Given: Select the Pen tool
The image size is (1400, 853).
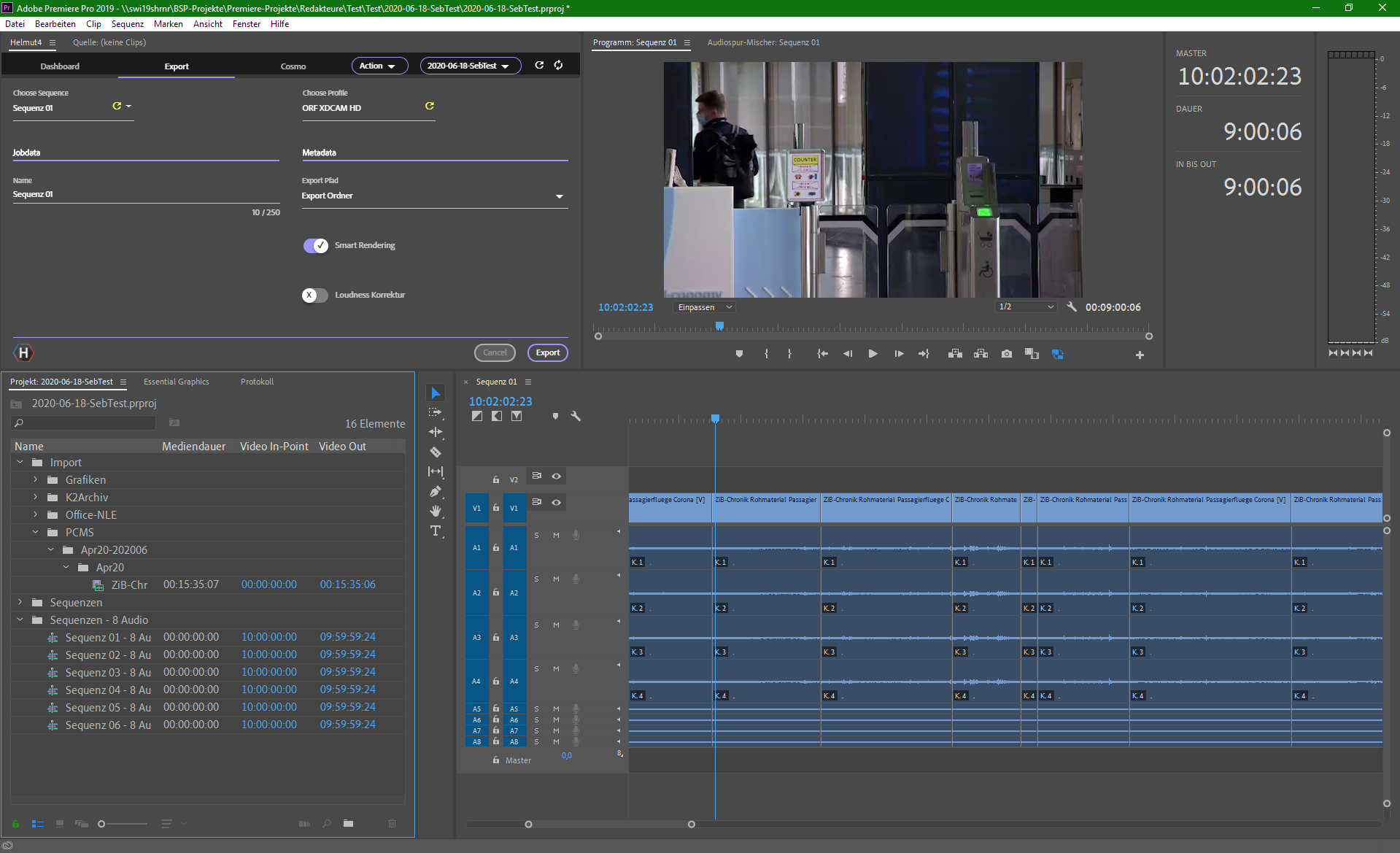Looking at the screenshot, I should click(x=436, y=492).
